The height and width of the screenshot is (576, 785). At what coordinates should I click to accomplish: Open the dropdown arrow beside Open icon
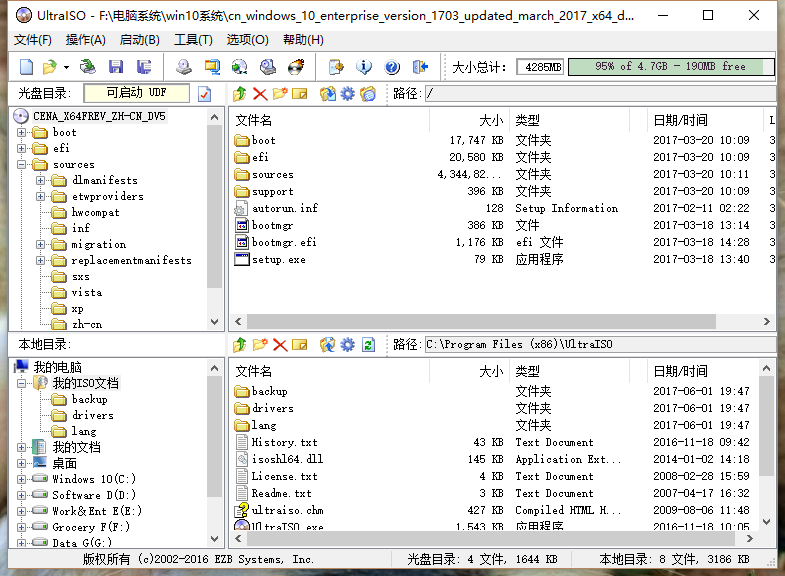66,67
